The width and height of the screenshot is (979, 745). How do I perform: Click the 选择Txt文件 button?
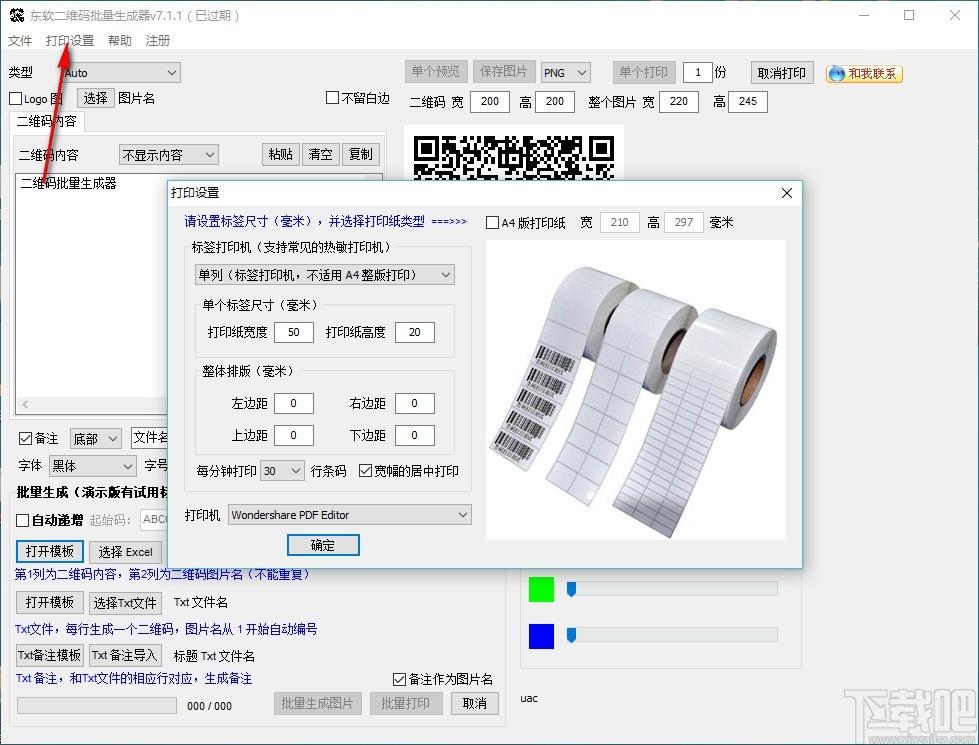125,603
